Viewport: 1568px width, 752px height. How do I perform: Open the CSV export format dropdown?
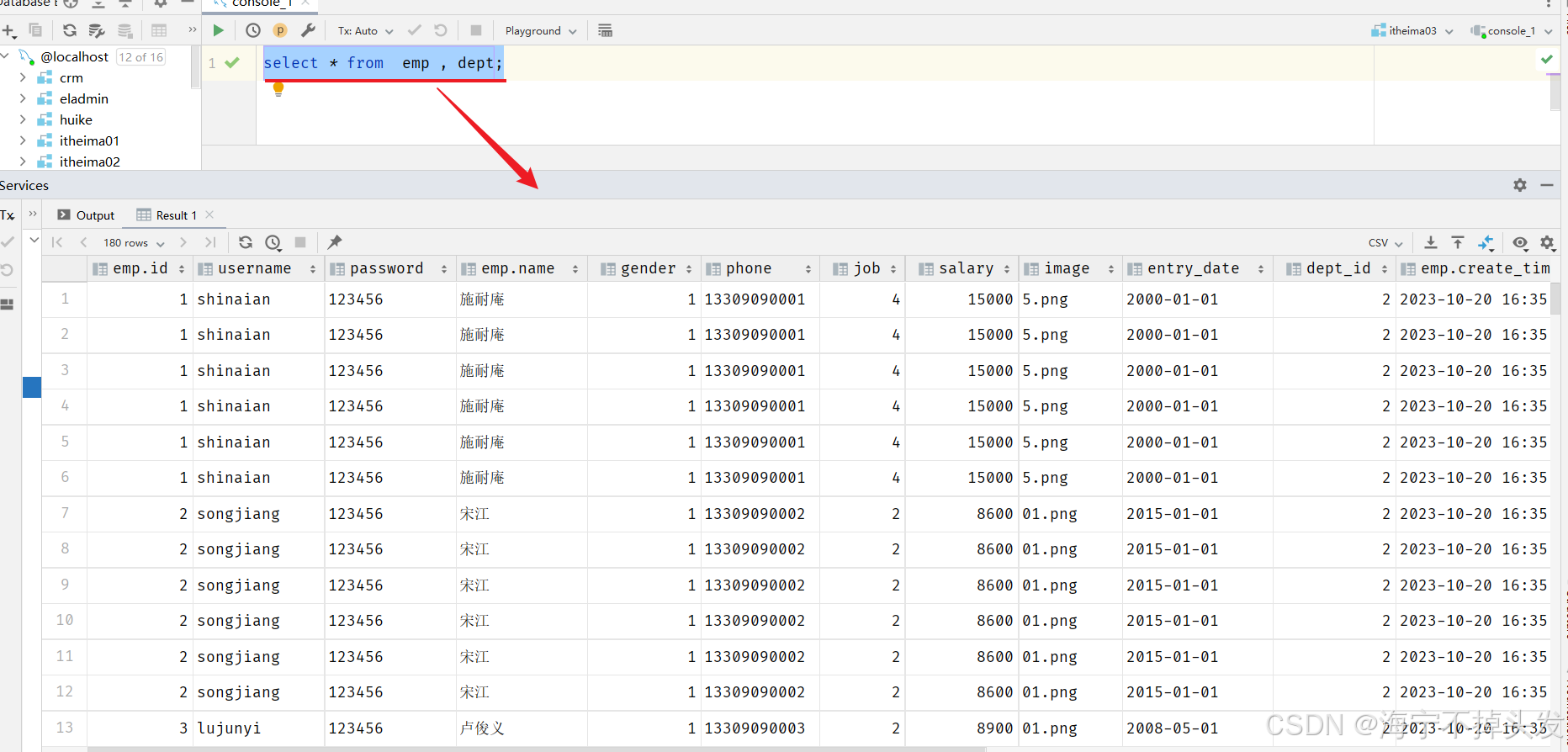pyautogui.click(x=1385, y=242)
